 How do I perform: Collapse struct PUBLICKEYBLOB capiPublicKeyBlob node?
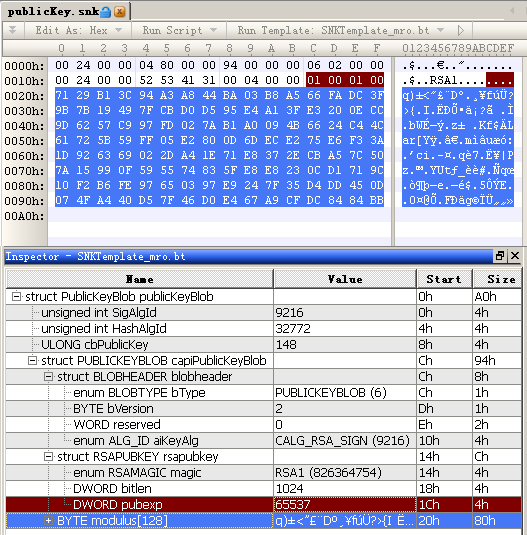32,360
